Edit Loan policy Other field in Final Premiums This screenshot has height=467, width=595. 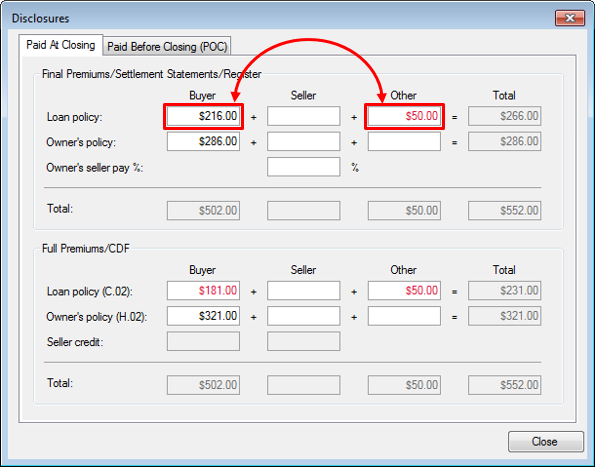click(x=404, y=116)
